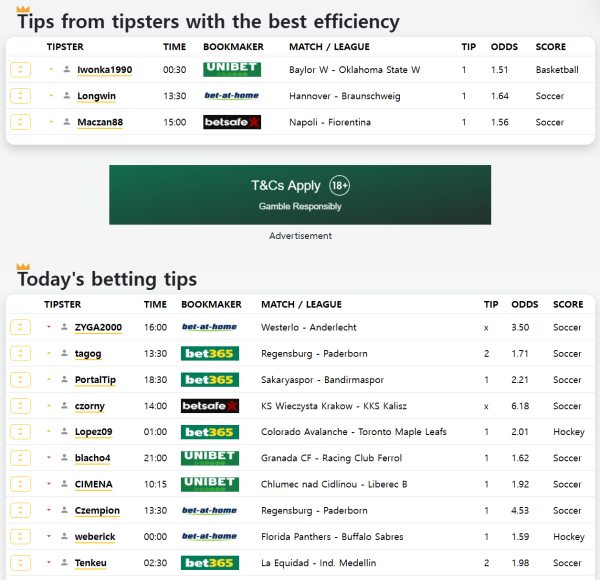This screenshot has height=580, width=600.
Task: Open tipster Longwin's profile link
Action: tap(97, 96)
